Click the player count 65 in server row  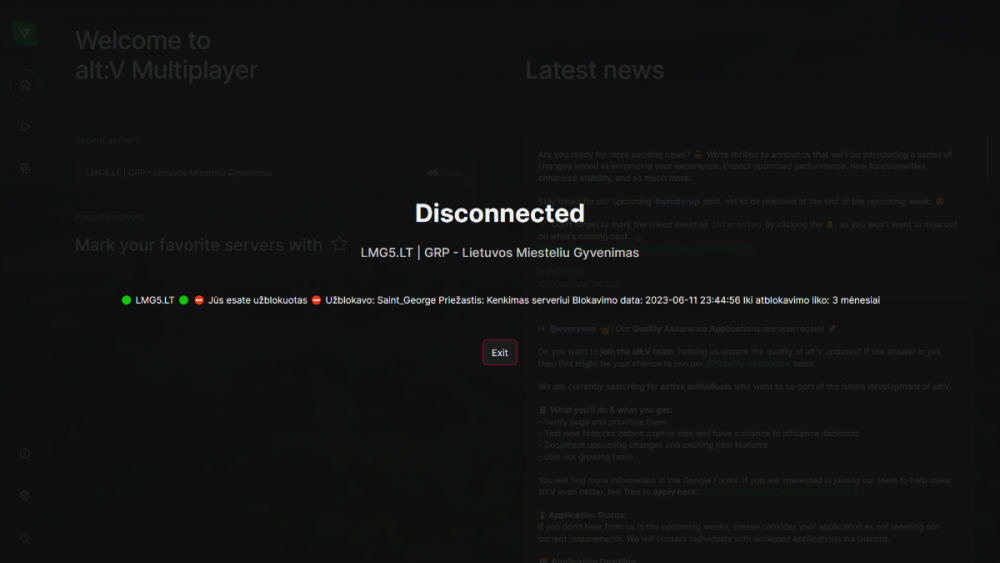[433, 173]
